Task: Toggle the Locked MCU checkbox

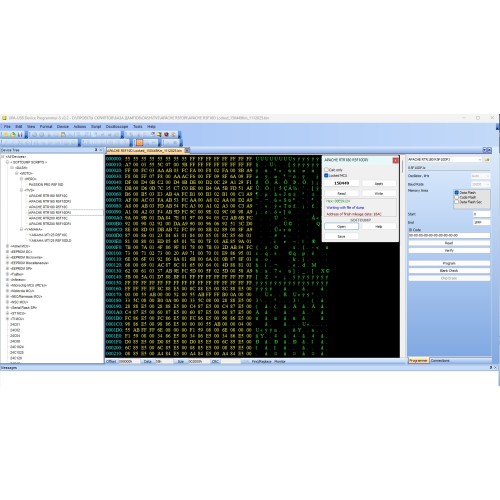Action: (x=326, y=175)
